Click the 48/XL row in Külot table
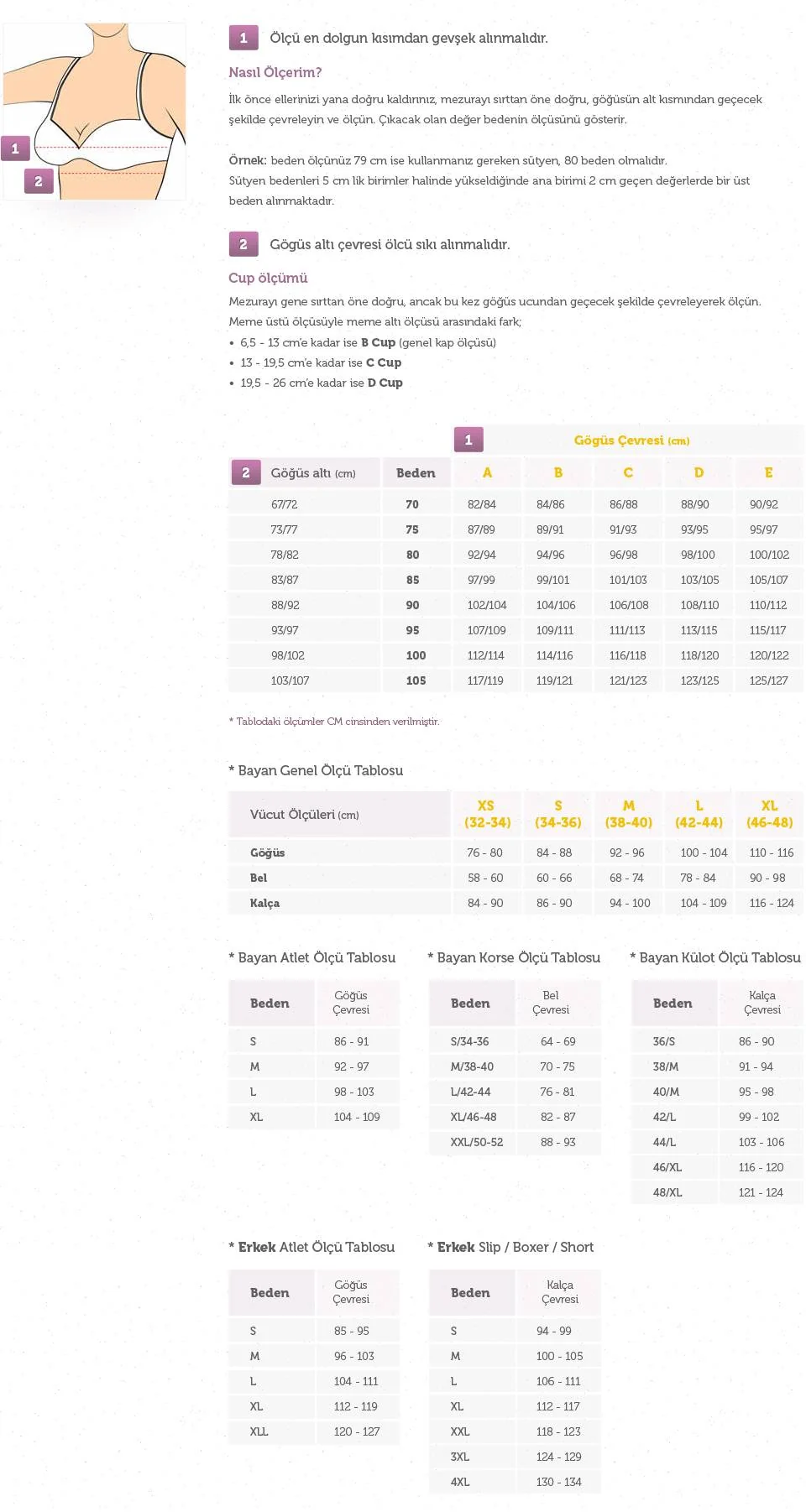The width and height of the screenshot is (806, 1512). click(667, 1192)
